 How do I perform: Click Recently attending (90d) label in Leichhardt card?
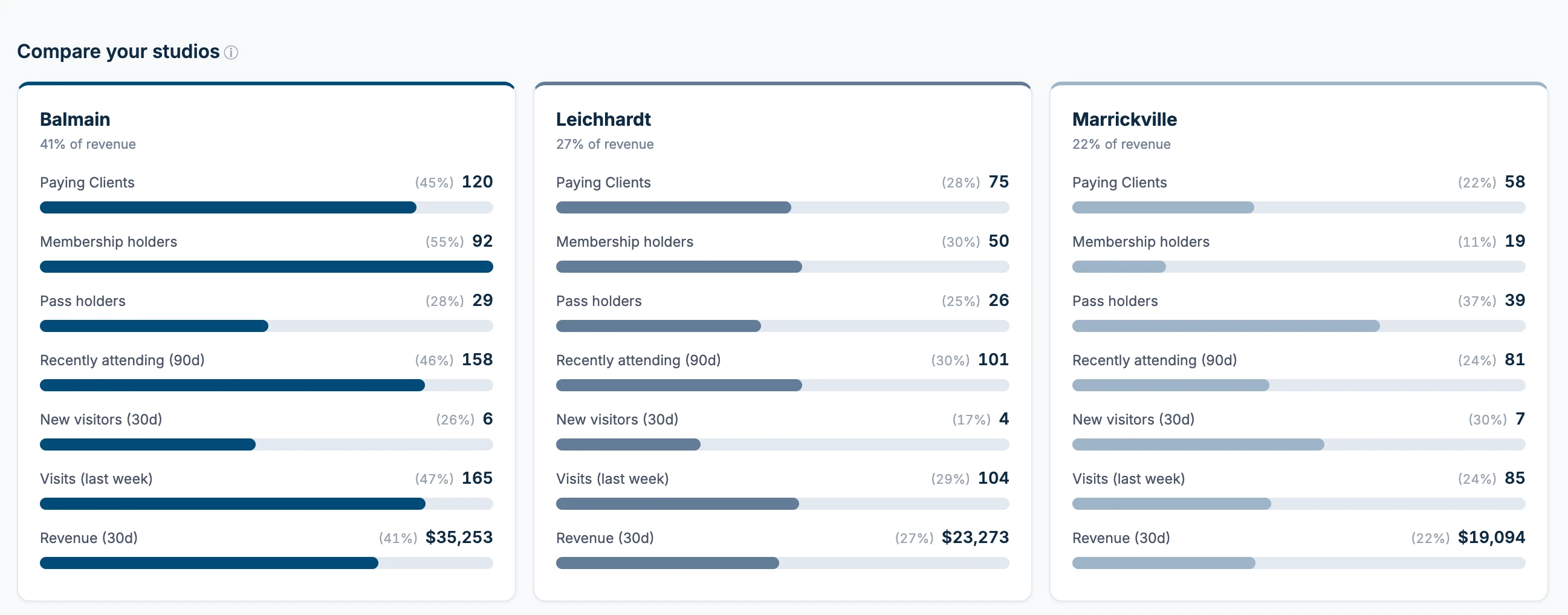click(638, 360)
